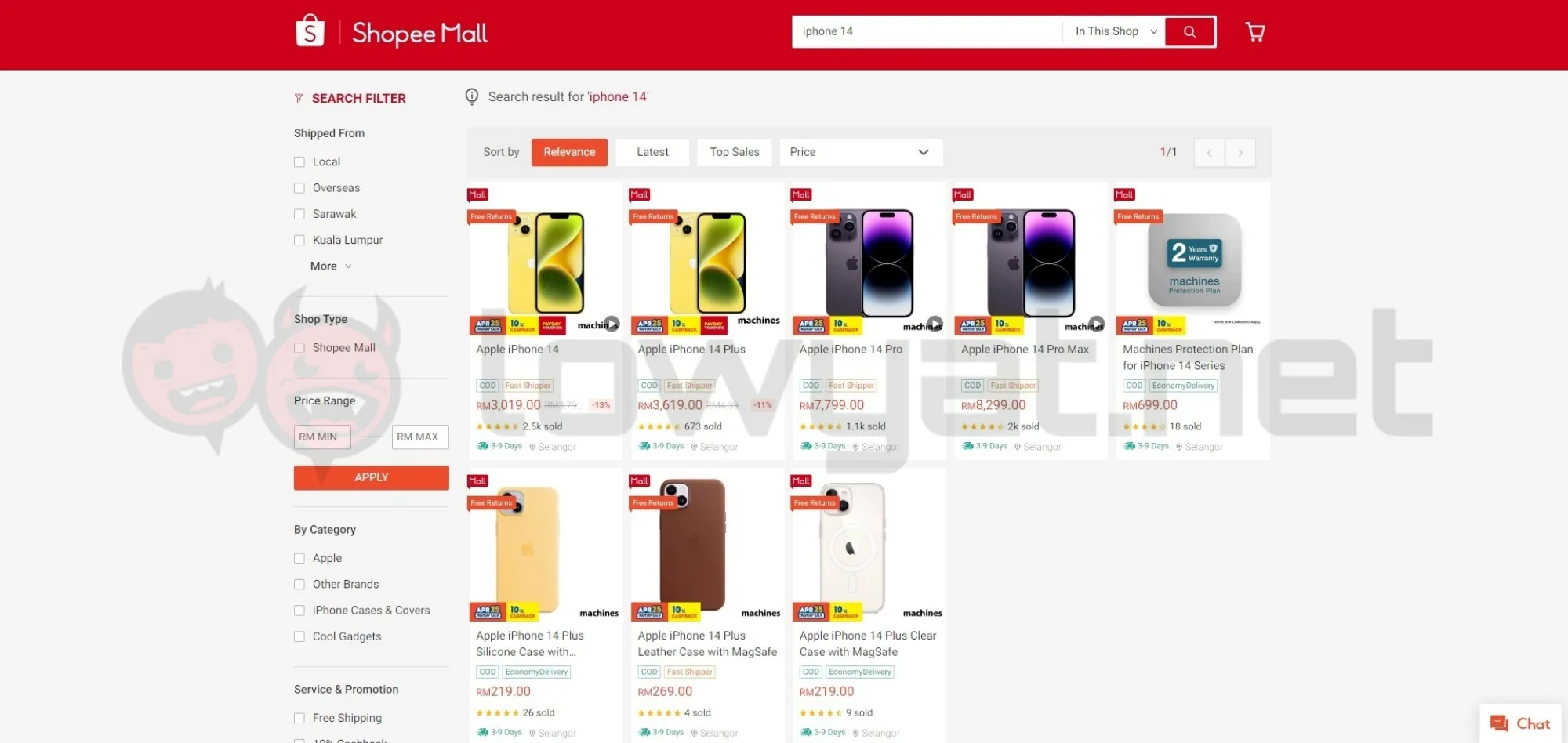
Task: Expand the In This Shop search scope
Action: point(1116,31)
